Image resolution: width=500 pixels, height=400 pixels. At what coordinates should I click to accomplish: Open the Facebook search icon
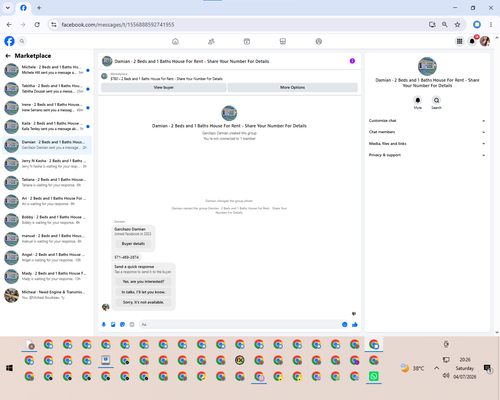22,41
